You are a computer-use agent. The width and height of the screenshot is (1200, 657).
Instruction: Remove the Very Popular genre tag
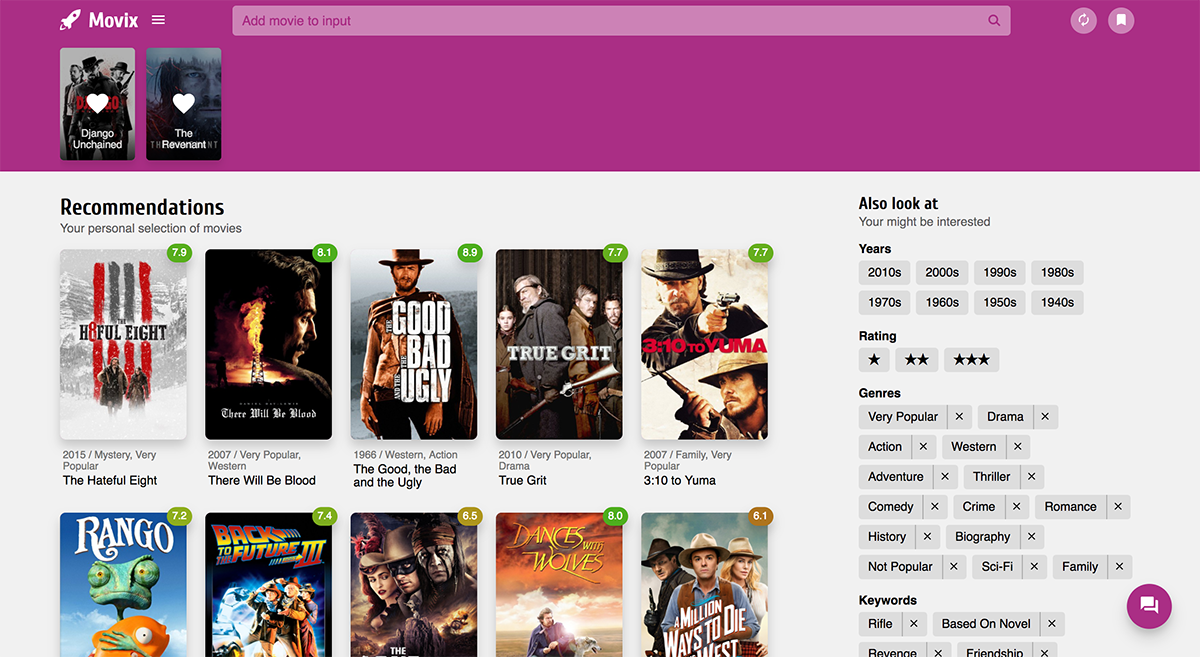(x=959, y=417)
